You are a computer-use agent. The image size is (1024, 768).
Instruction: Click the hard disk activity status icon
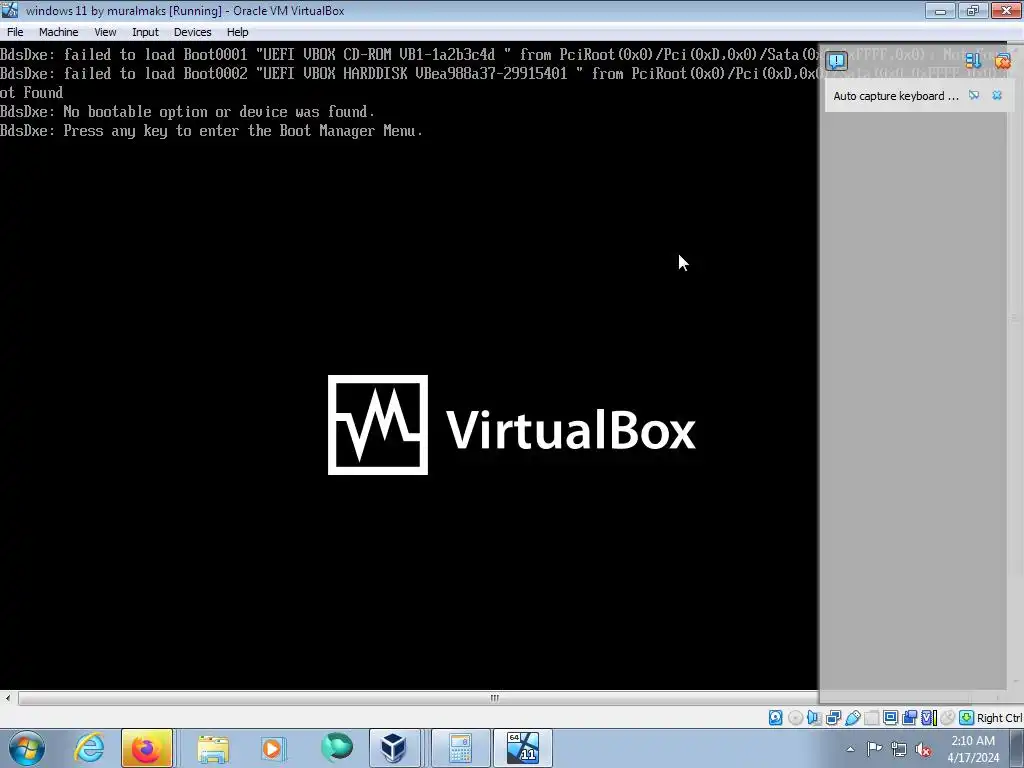click(x=775, y=718)
